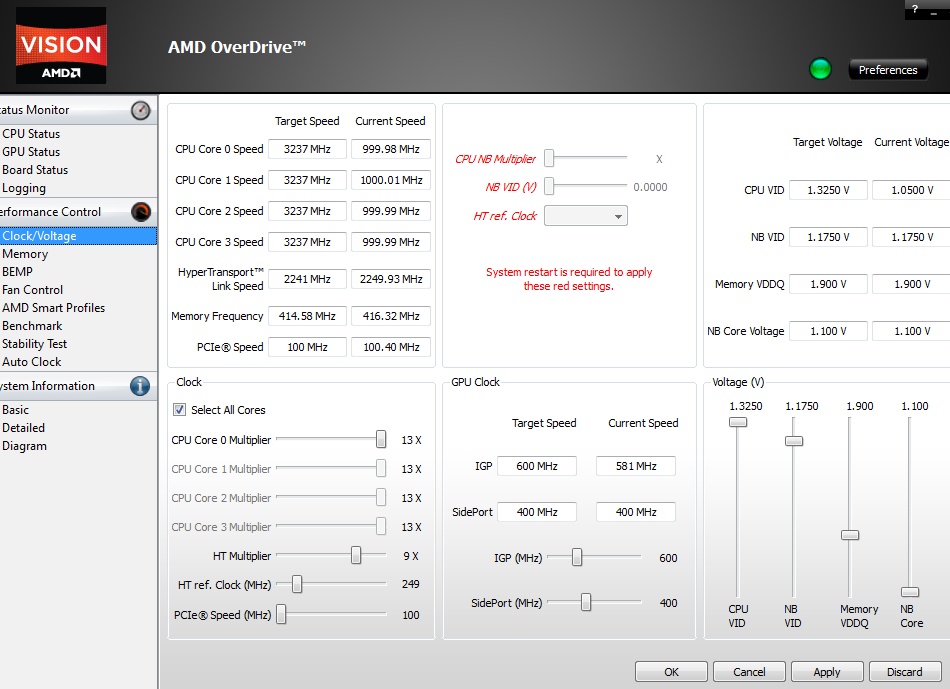Screen dimensions: 950x689
Task: Click the CPU NB Multiplier slider handle
Action: [x=549, y=158]
